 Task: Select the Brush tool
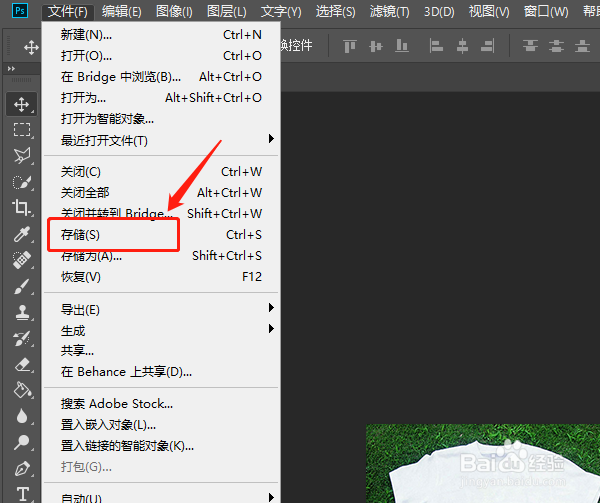(x=21, y=286)
